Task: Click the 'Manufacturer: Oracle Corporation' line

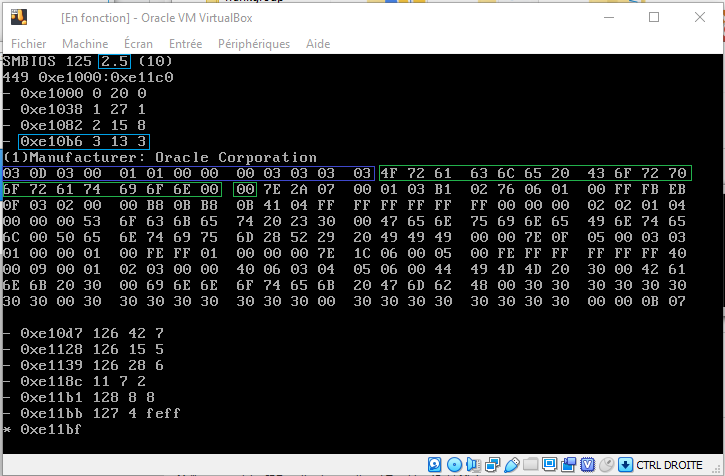Action: pyautogui.click(x=160, y=157)
